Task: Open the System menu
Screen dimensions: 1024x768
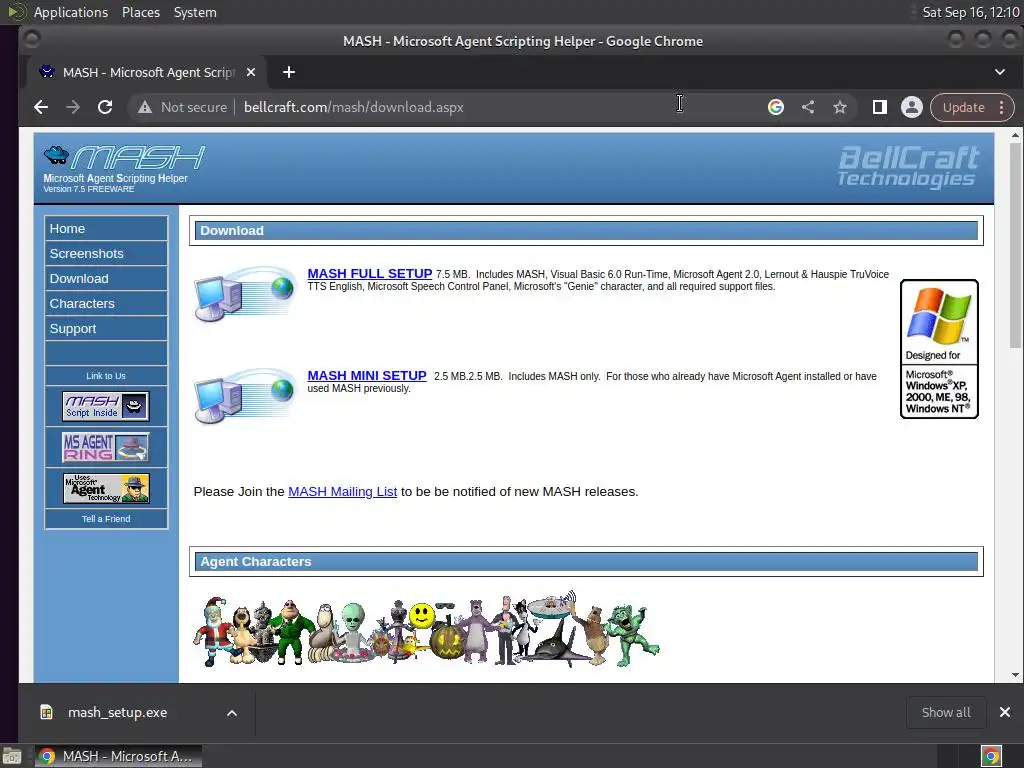Action: [195, 12]
